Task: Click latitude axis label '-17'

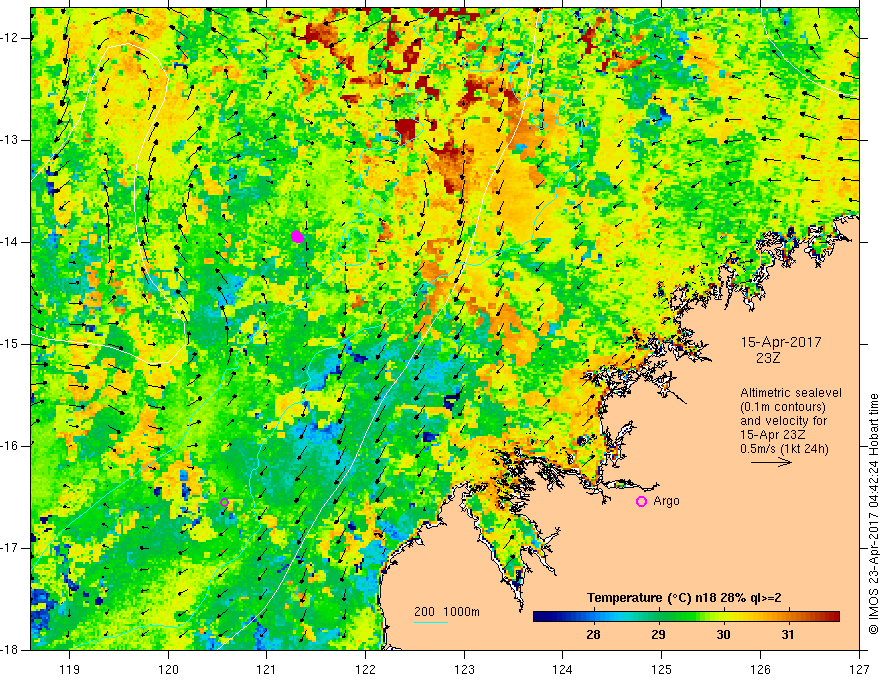Action: coord(10,548)
